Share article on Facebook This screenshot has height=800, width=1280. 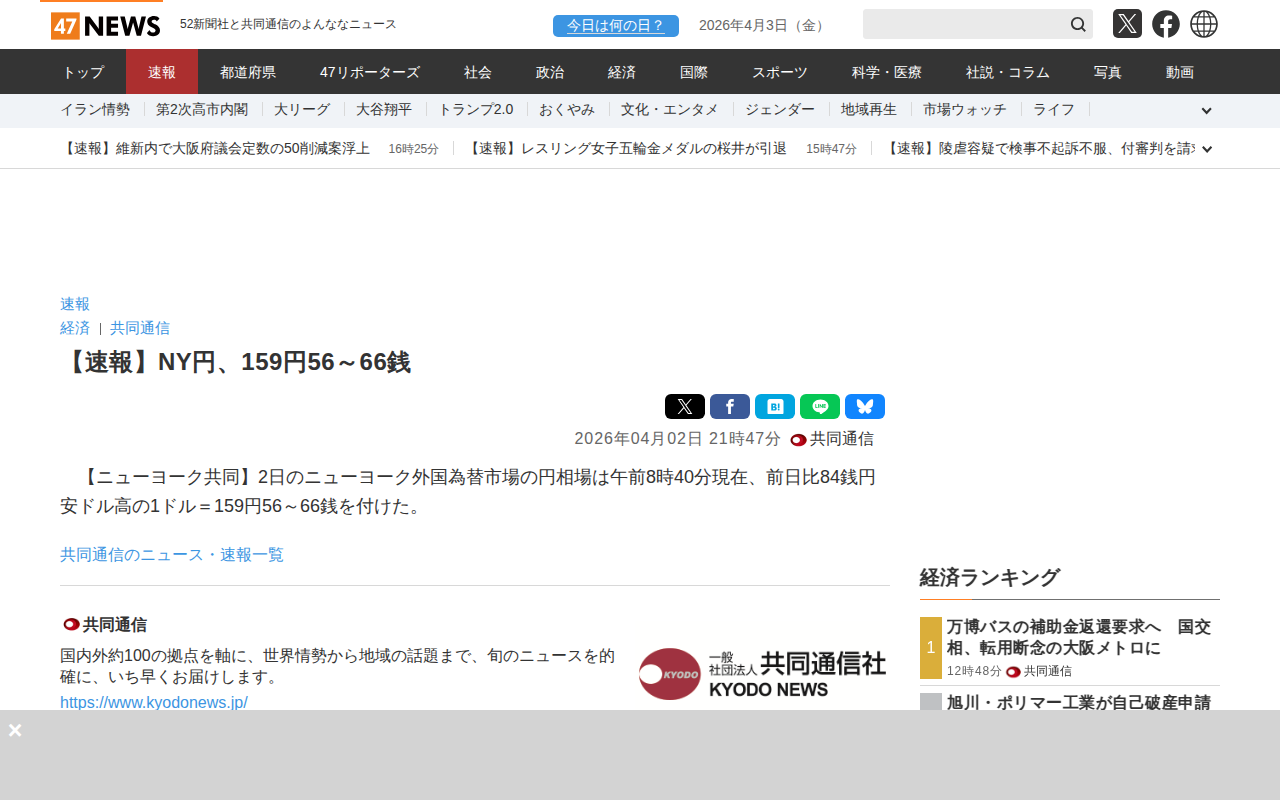(729, 407)
